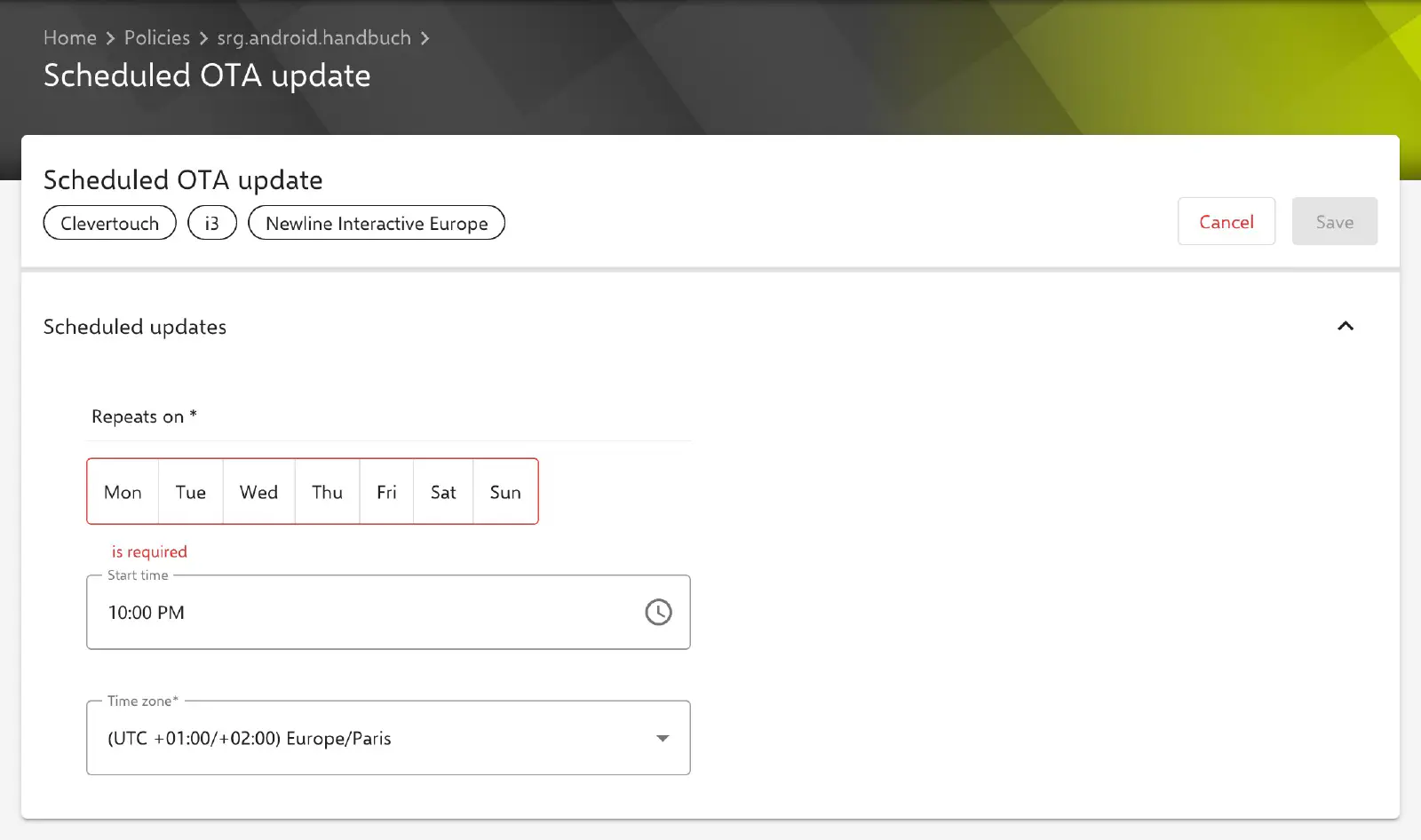
Task: Toggle Sat as repeat day
Action: pyautogui.click(x=443, y=492)
